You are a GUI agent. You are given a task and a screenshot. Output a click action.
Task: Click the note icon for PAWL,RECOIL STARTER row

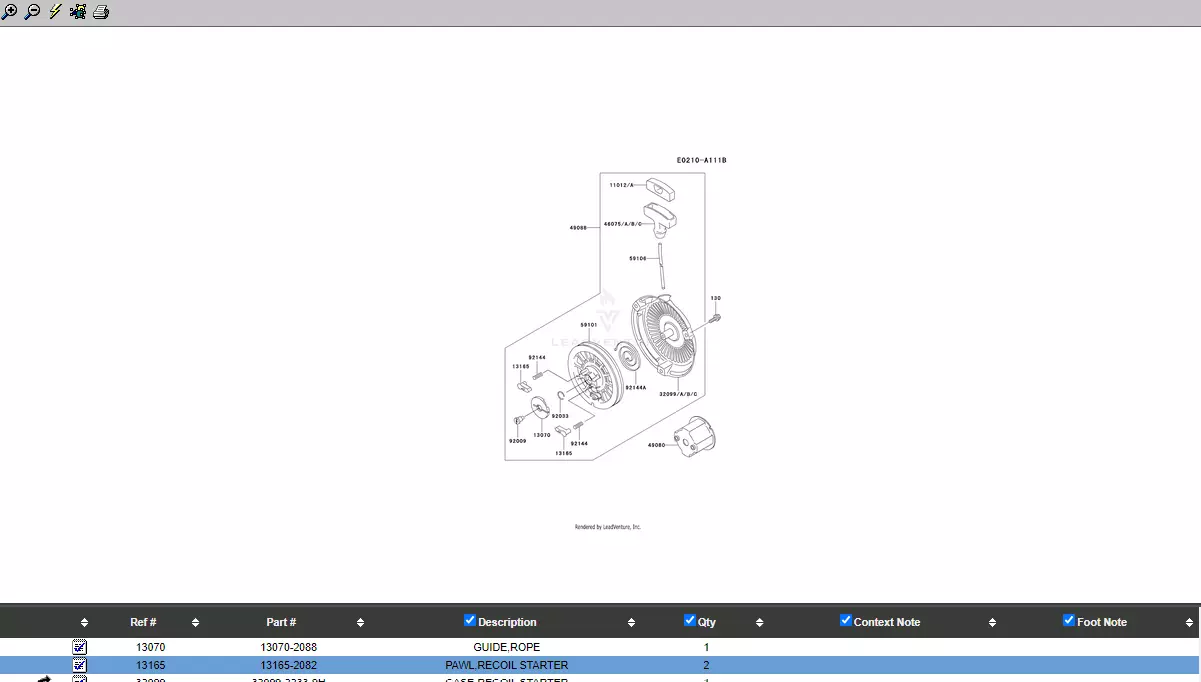click(80, 665)
